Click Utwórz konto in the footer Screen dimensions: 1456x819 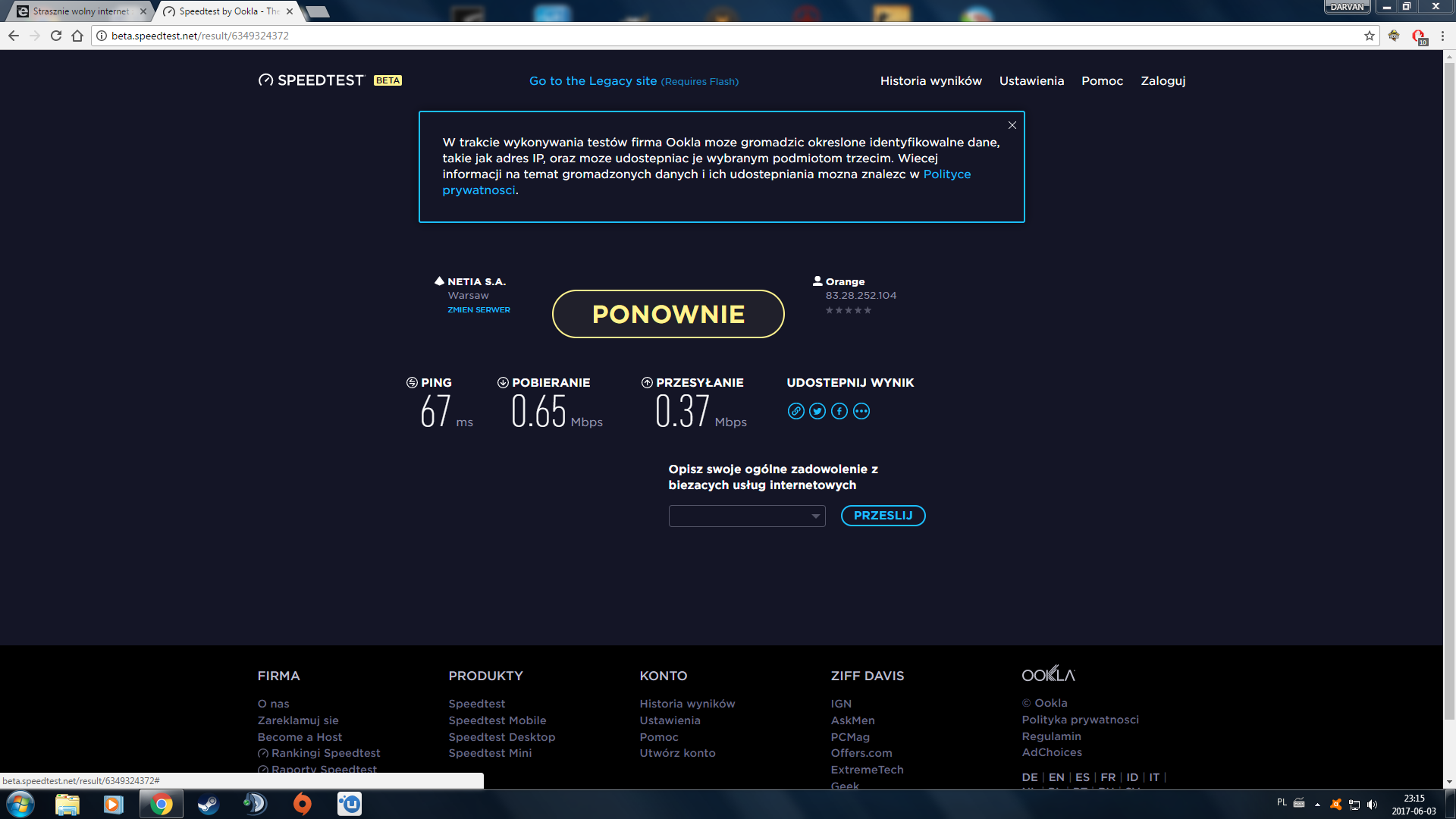tap(677, 753)
